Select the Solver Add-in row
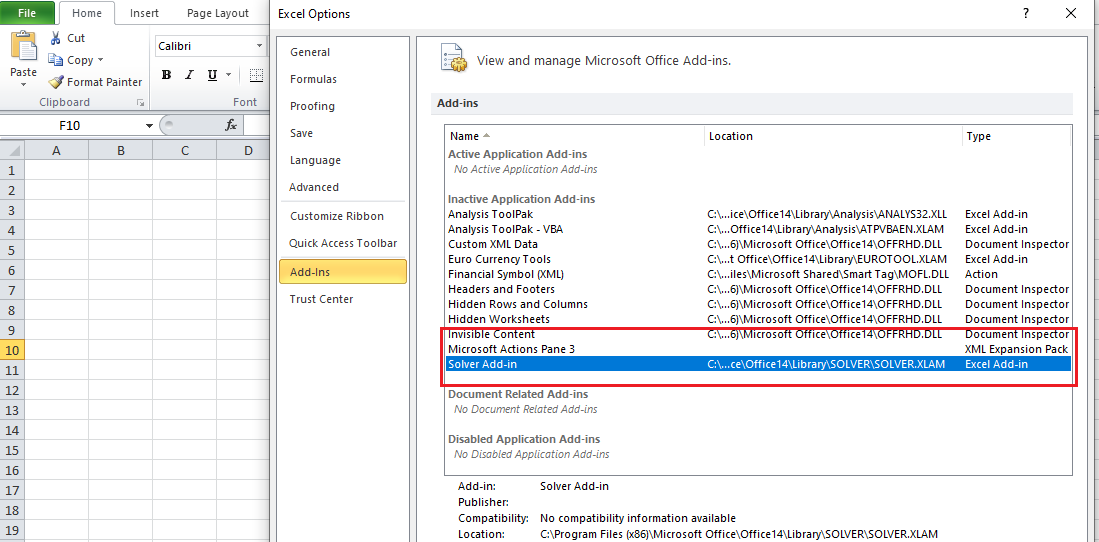1099x542 pixels. point(758,364)
